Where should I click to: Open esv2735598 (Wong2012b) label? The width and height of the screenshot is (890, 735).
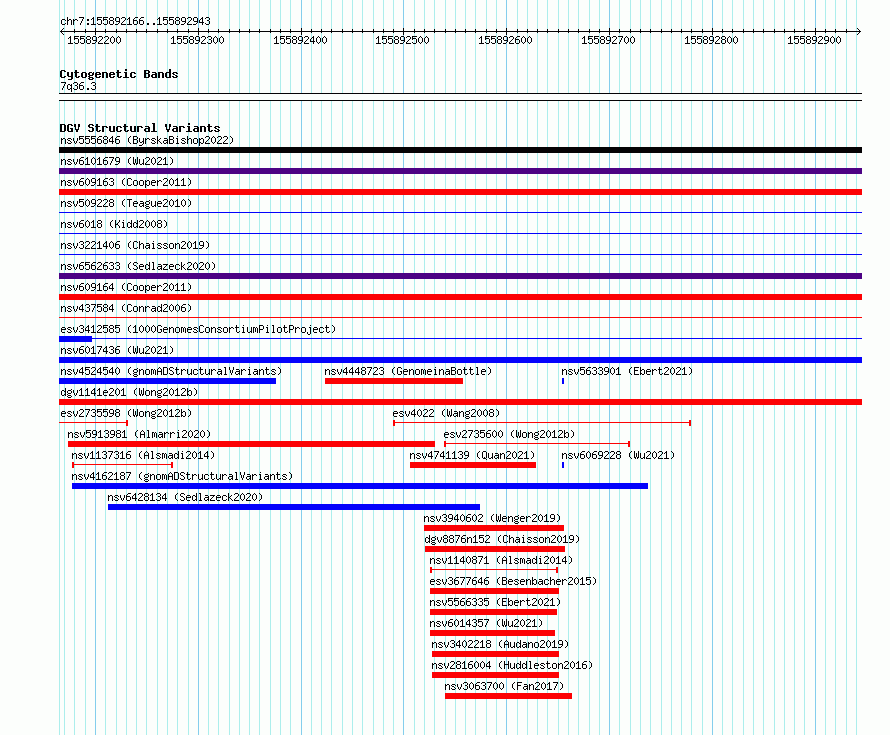(126, 413)
